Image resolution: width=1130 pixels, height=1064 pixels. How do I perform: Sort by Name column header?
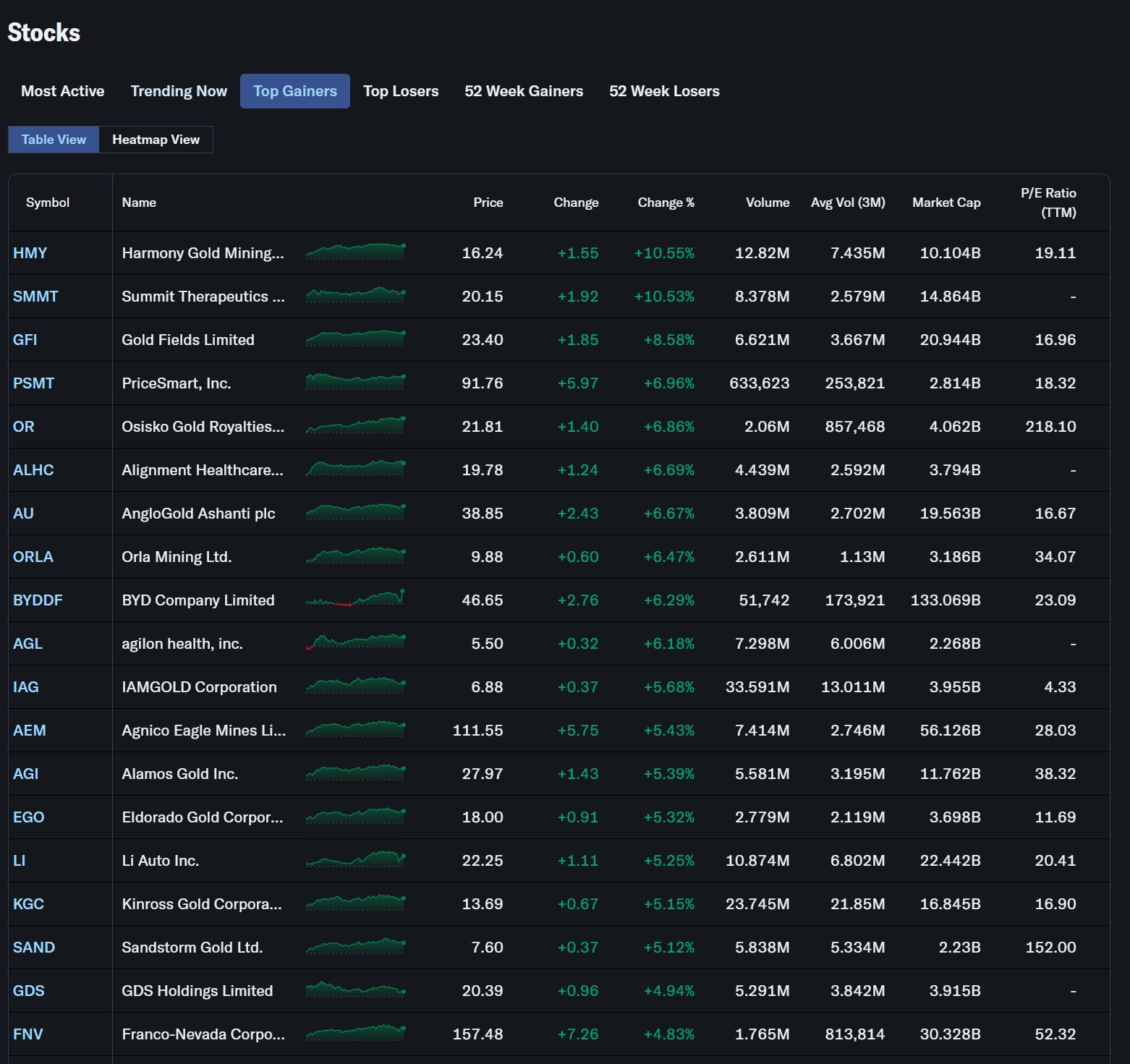[x=139, y=203]
